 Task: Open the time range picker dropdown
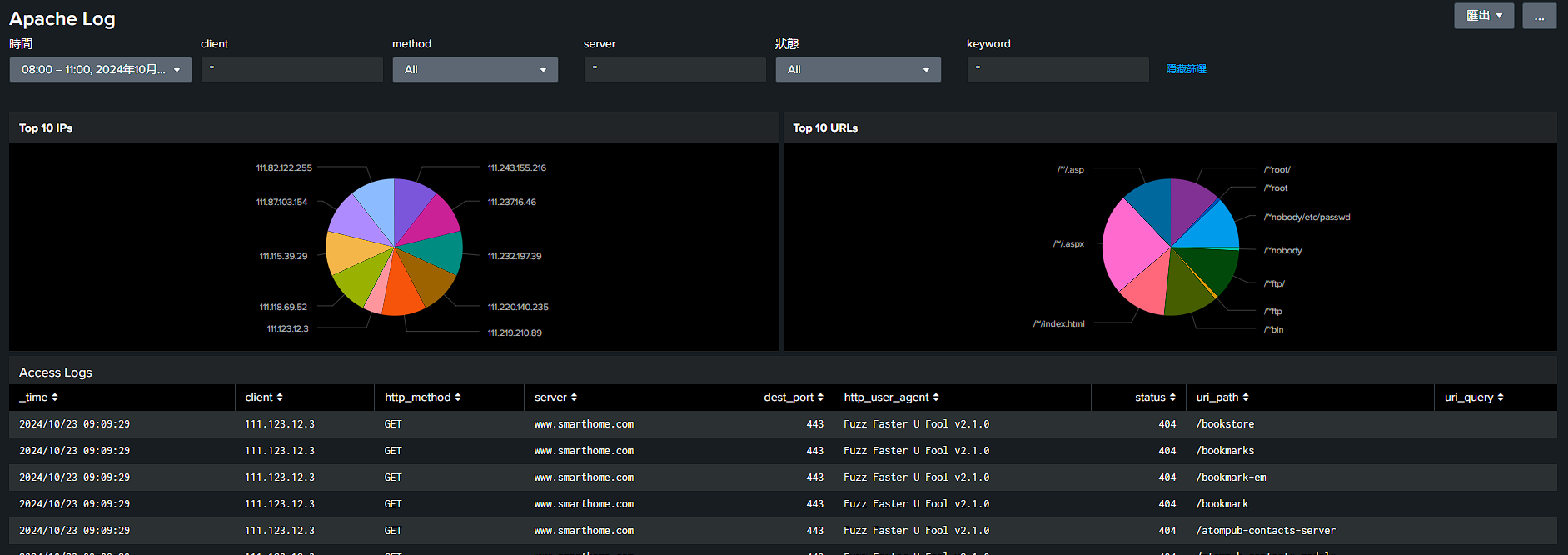click(101, 70)
